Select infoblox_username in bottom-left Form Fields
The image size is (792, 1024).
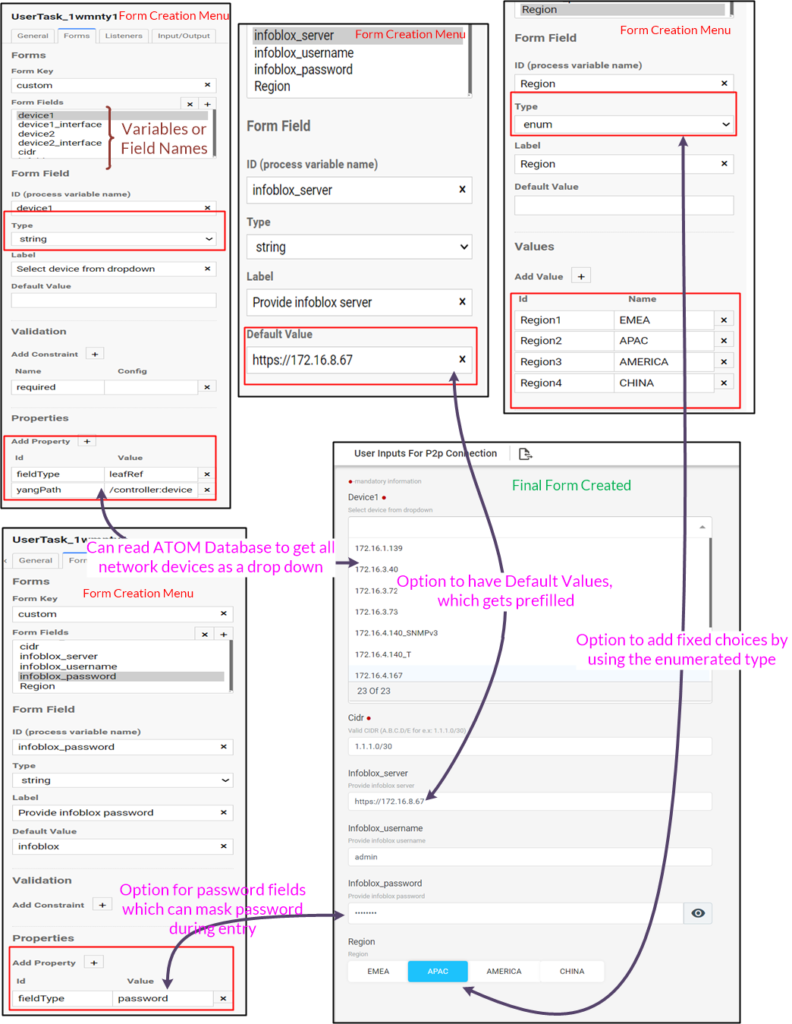[69, 666]
